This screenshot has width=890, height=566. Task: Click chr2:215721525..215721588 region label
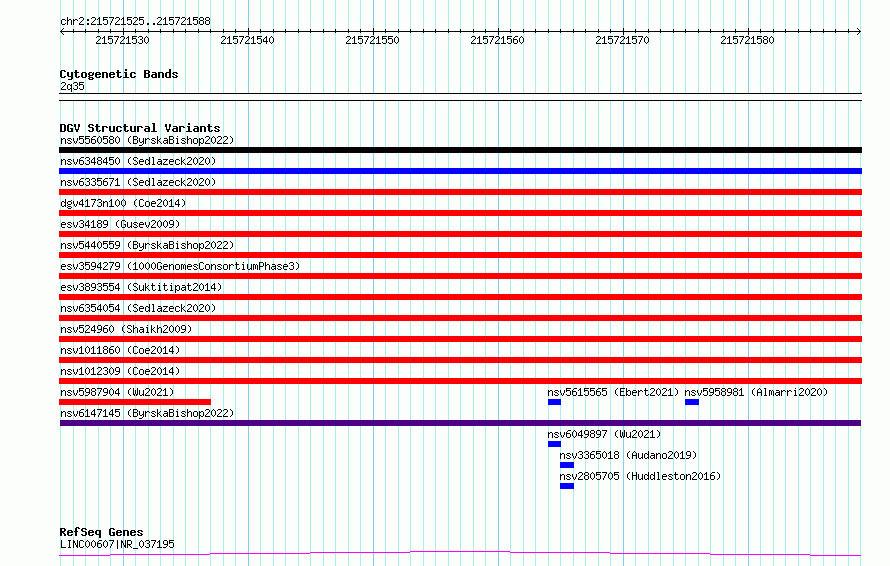(x=135, y=22)
